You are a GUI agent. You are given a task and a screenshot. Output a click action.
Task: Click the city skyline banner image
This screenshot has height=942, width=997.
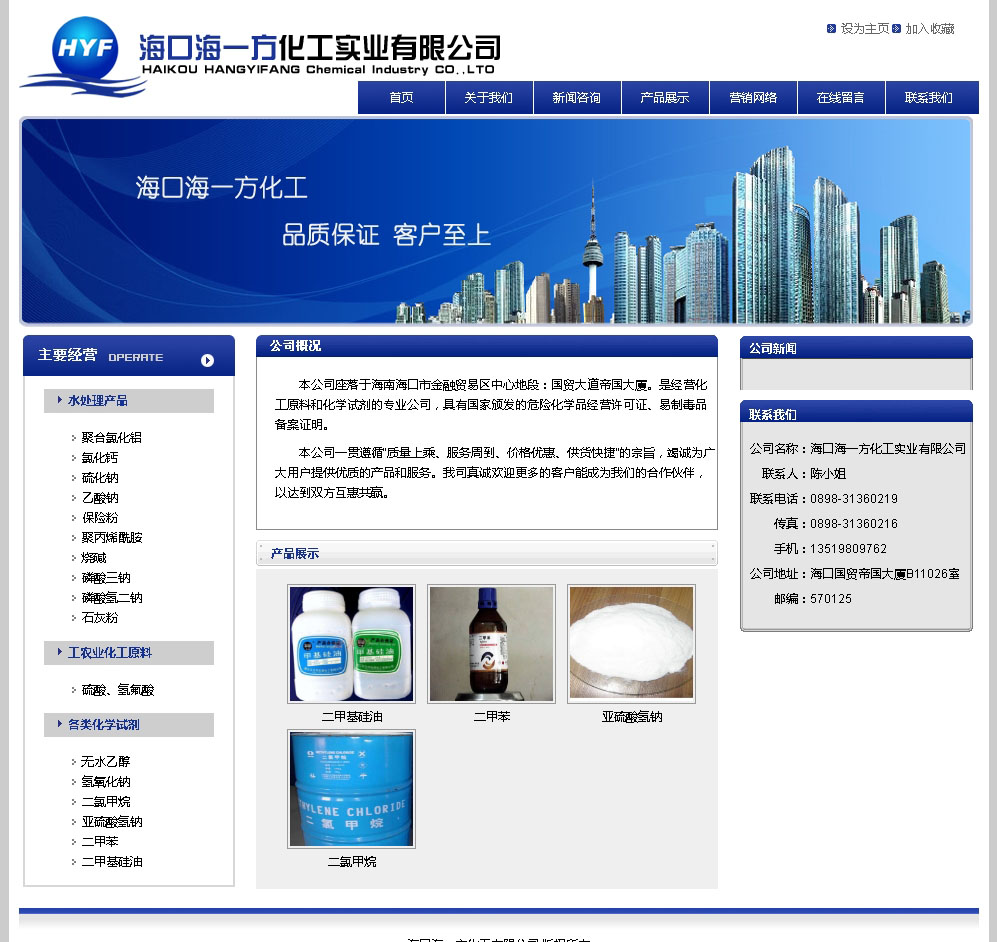point(496,221)
